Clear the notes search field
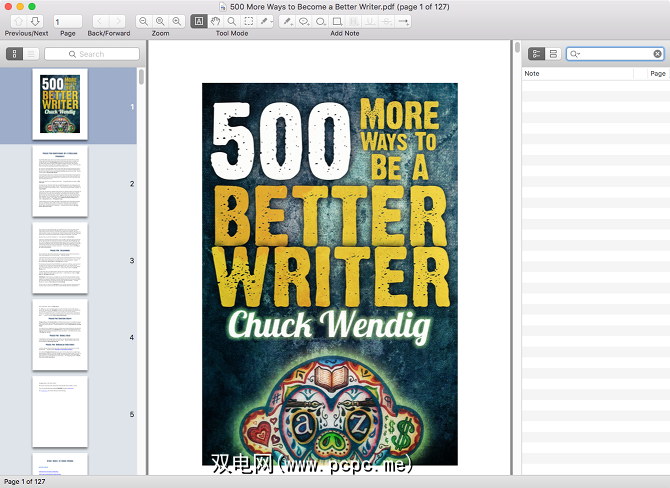Viewport: 670px width, 488px height. pyautogui.click(x=657, y=54)
